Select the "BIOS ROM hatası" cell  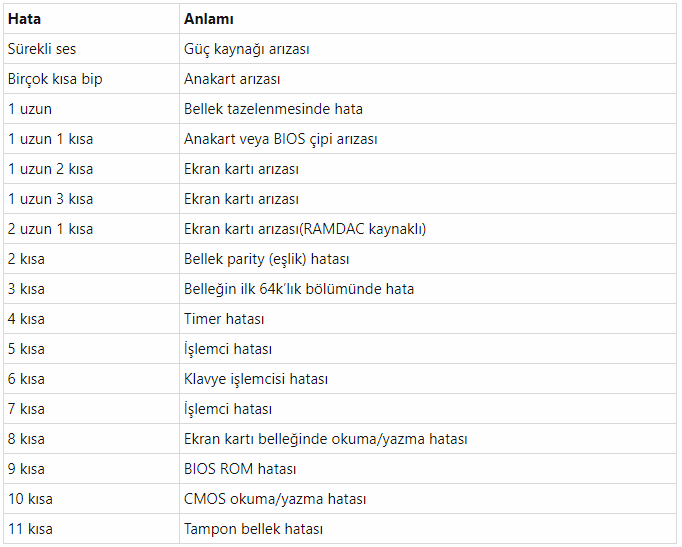click(x=240, y=469)
